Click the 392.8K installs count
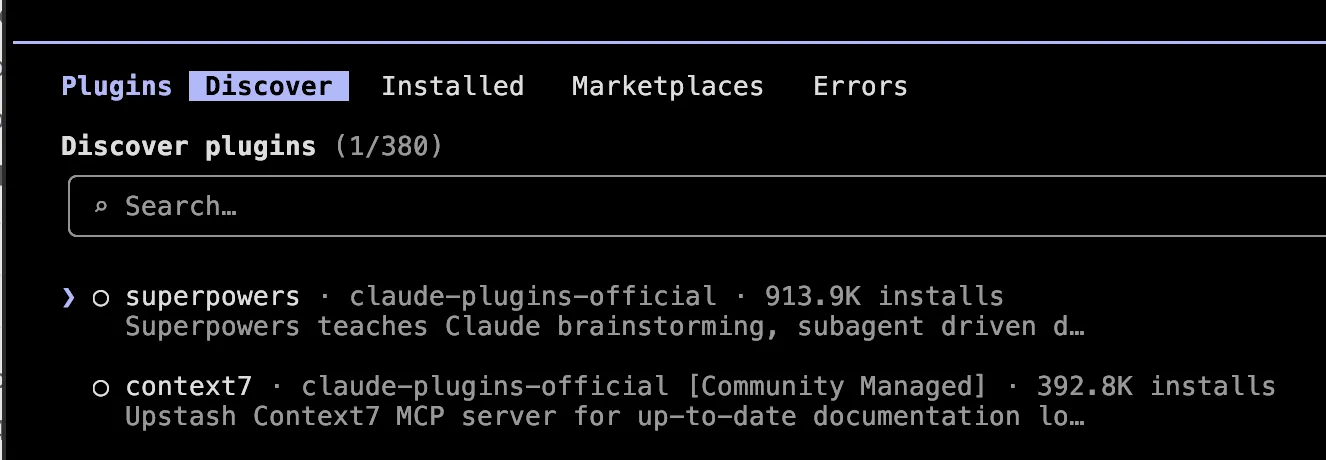 (1156, 386)
